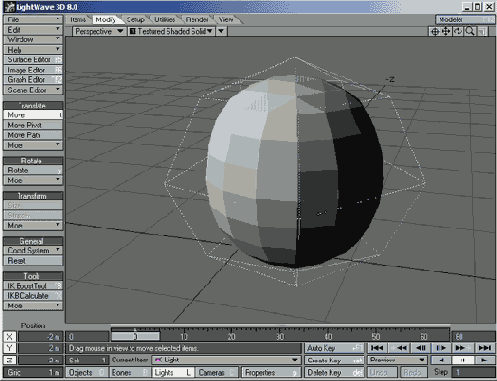Switch edit mode to Cameras
497x381 pixels.
click(x=217, y=372)
